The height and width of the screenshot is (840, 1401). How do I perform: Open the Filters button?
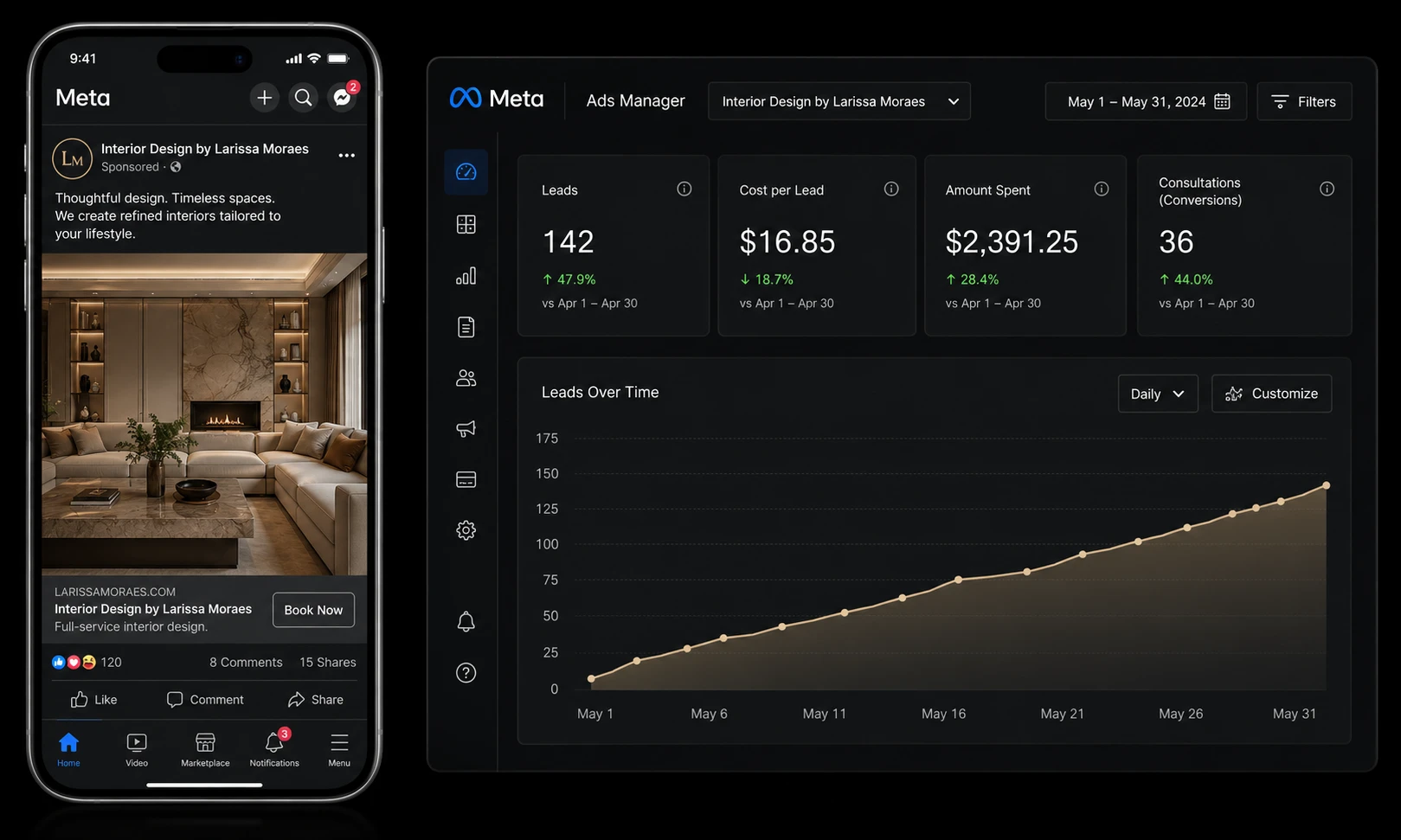1304,101
